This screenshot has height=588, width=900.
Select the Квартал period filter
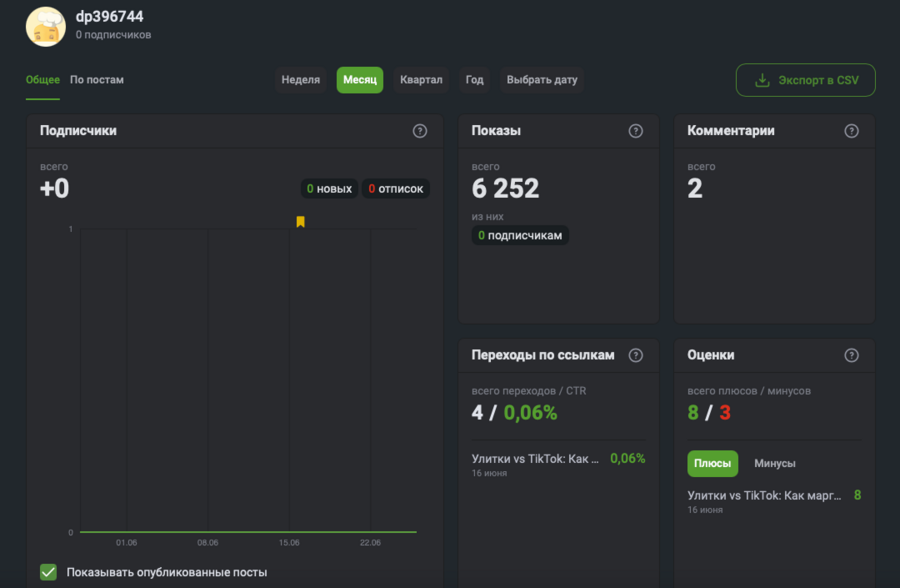click(421, 80)
